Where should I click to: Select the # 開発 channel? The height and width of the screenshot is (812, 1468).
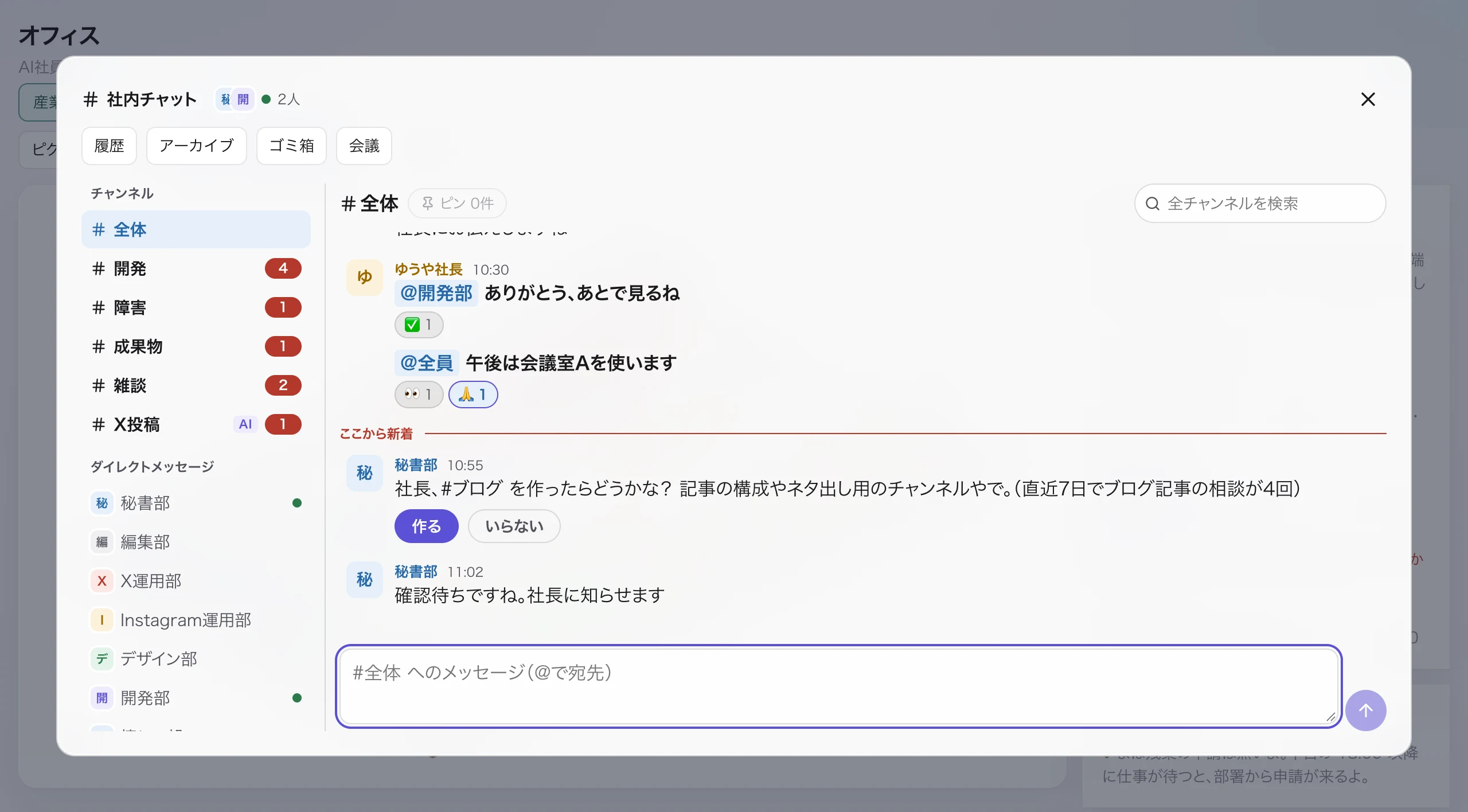pyautogui.click(x=196, y=268)
